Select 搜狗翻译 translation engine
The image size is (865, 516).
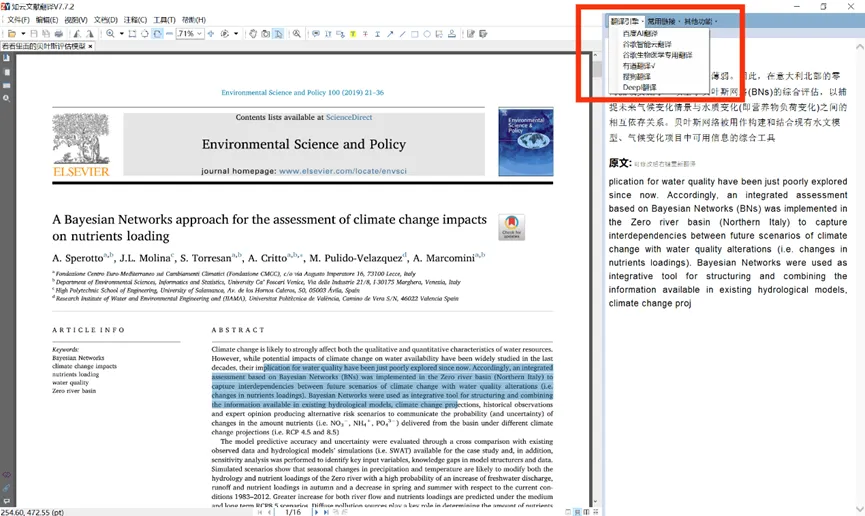637,77
